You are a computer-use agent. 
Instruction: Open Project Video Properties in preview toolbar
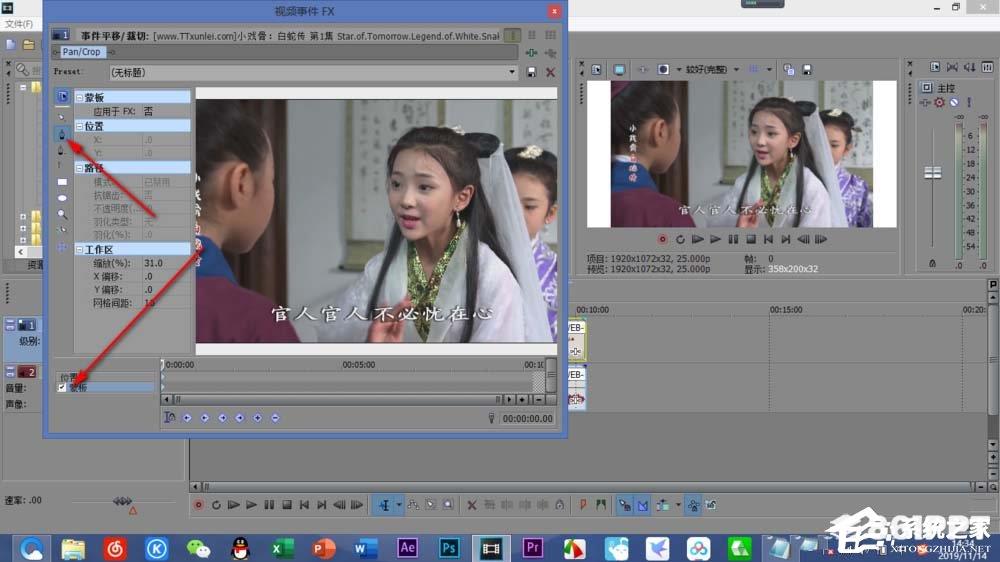click(x=596, y=70)
